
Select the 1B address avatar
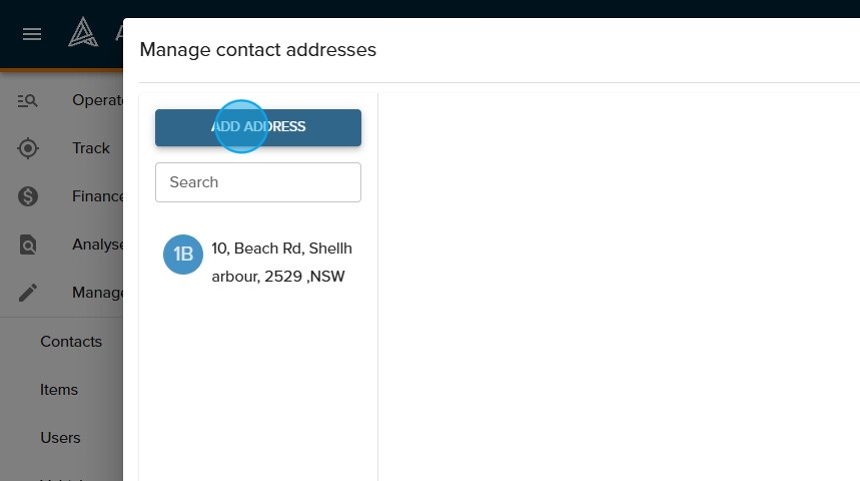click(183, 255)
